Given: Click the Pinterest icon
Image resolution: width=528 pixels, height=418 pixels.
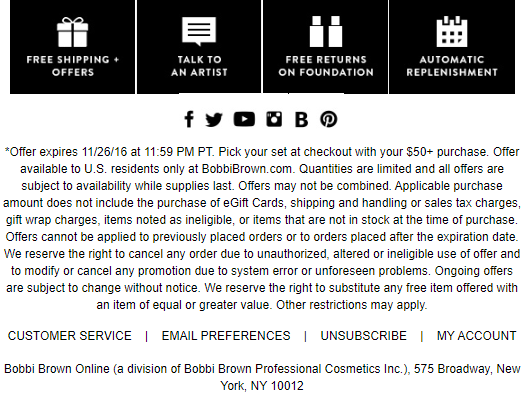Looking at the screenshot, I should (329, 119).
